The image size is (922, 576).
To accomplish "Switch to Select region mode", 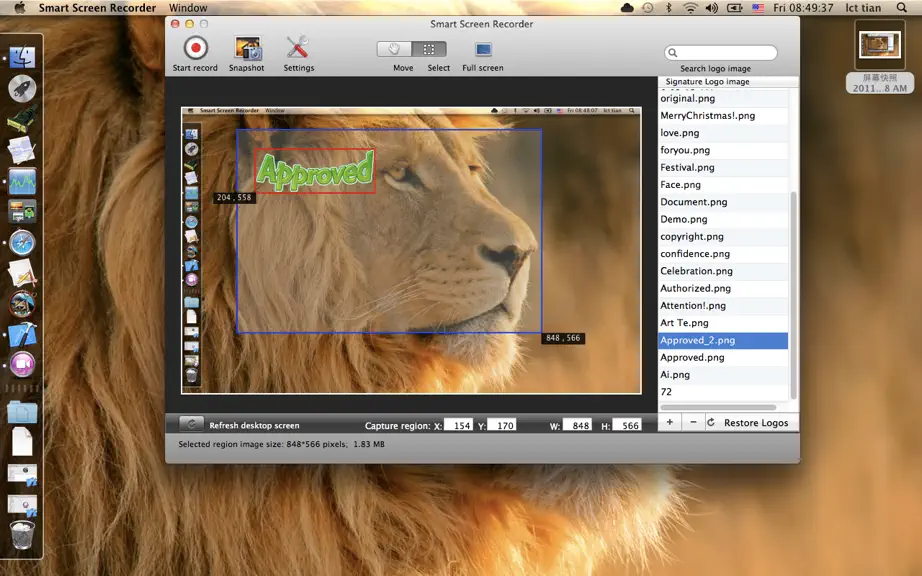I will (x=429, y=49).
